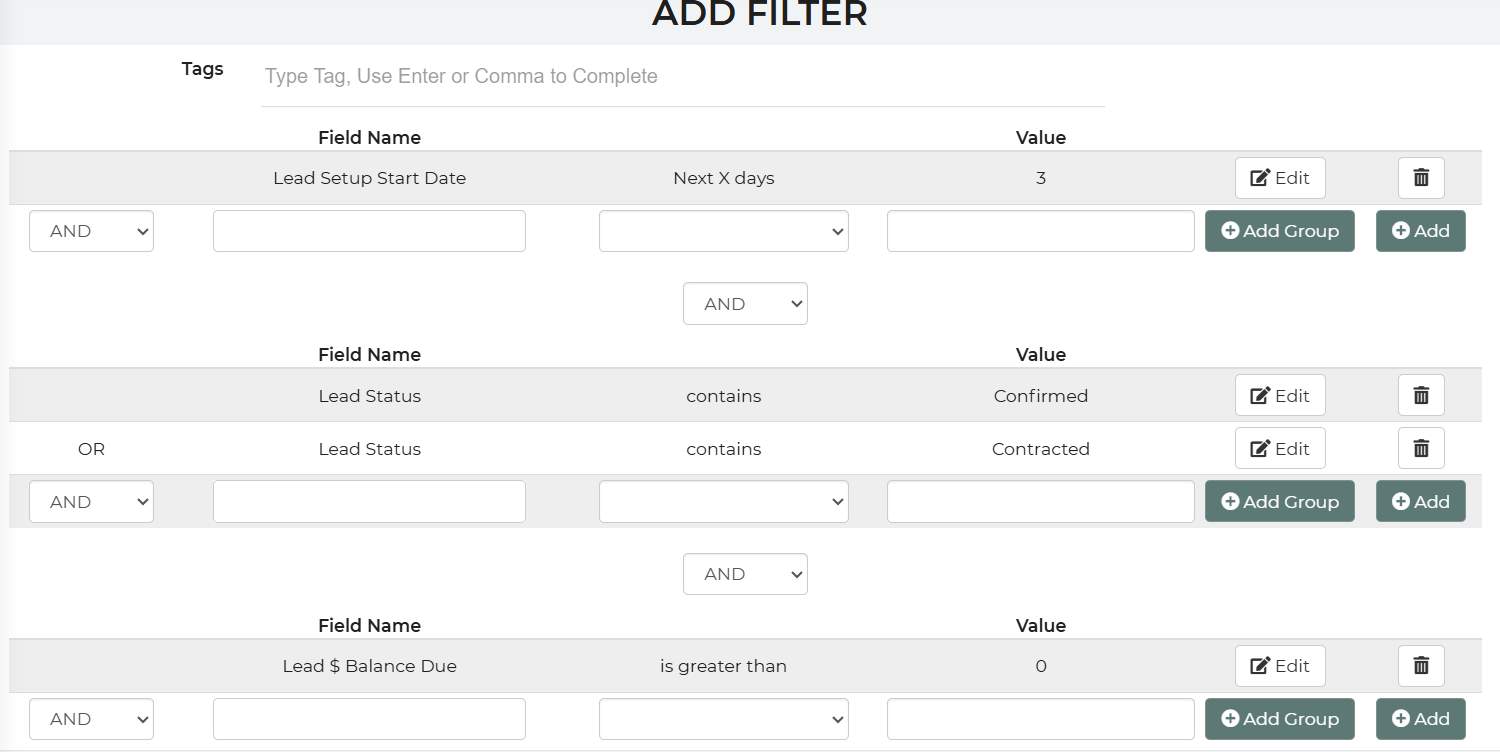This screenshot has height=752, width=1500.
Task: Focus the Tags input field
Action: click(683, 77)
